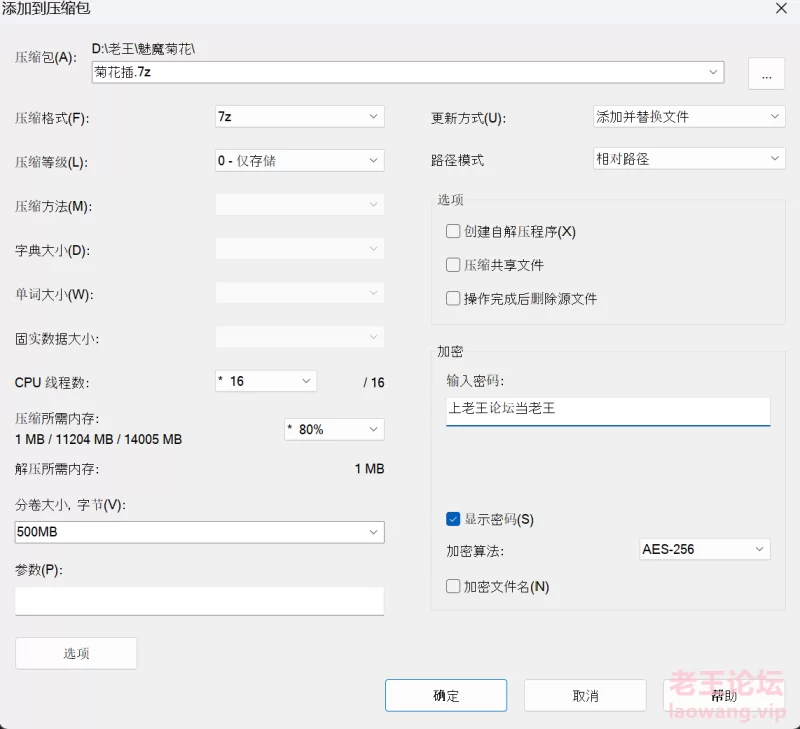Click the 输入密码 password field
This screenshot has height=729, width=800.
tap(608, 409)
